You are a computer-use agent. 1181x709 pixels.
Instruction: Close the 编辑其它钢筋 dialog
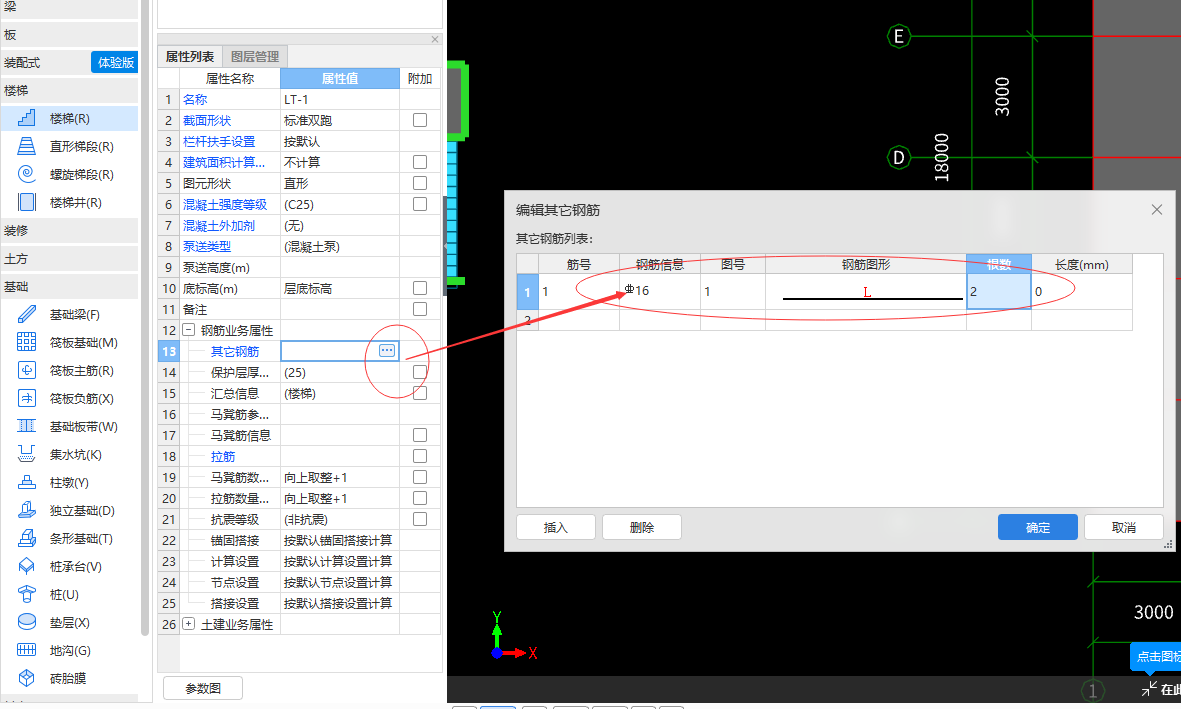coord(1157,209)
